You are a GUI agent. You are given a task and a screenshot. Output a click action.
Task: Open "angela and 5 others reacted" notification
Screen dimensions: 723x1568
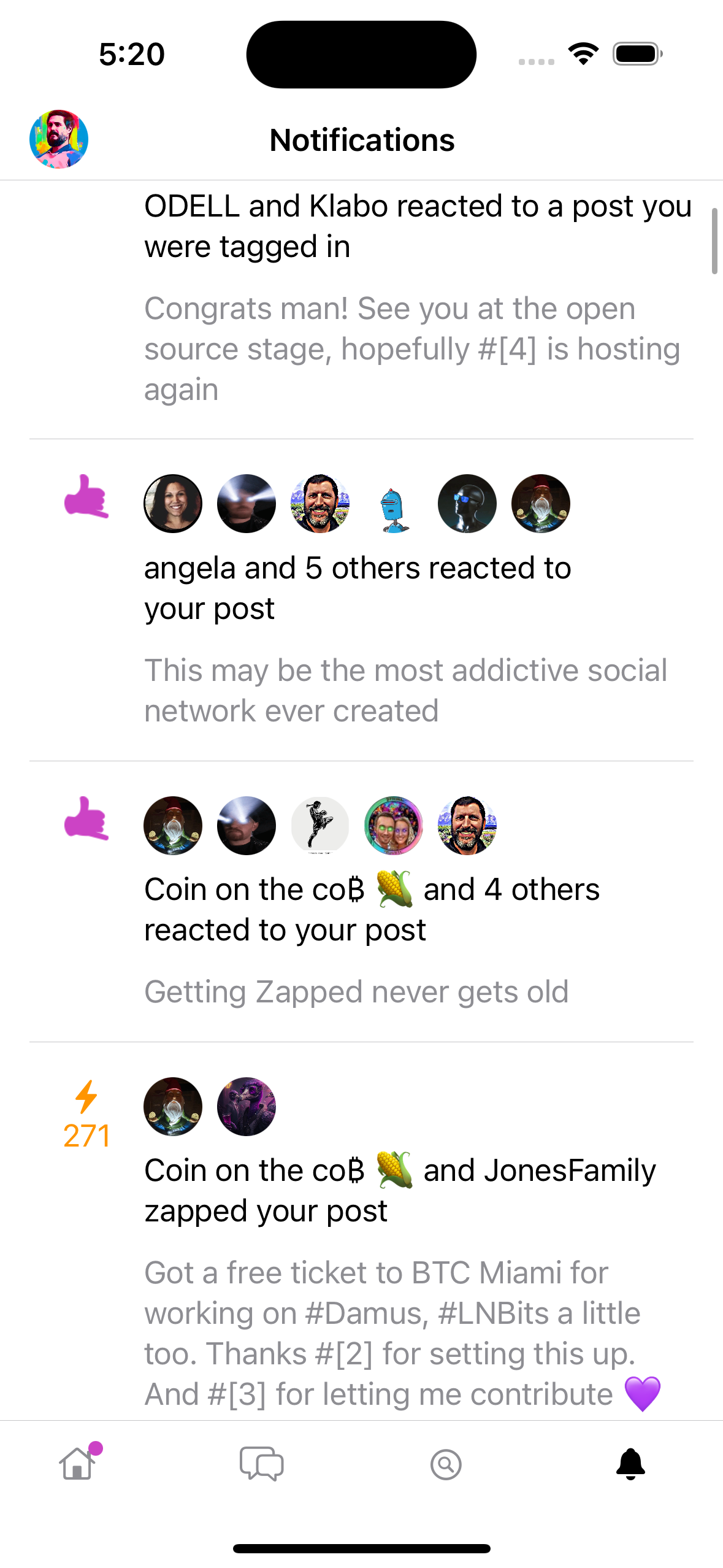(358, 588)
